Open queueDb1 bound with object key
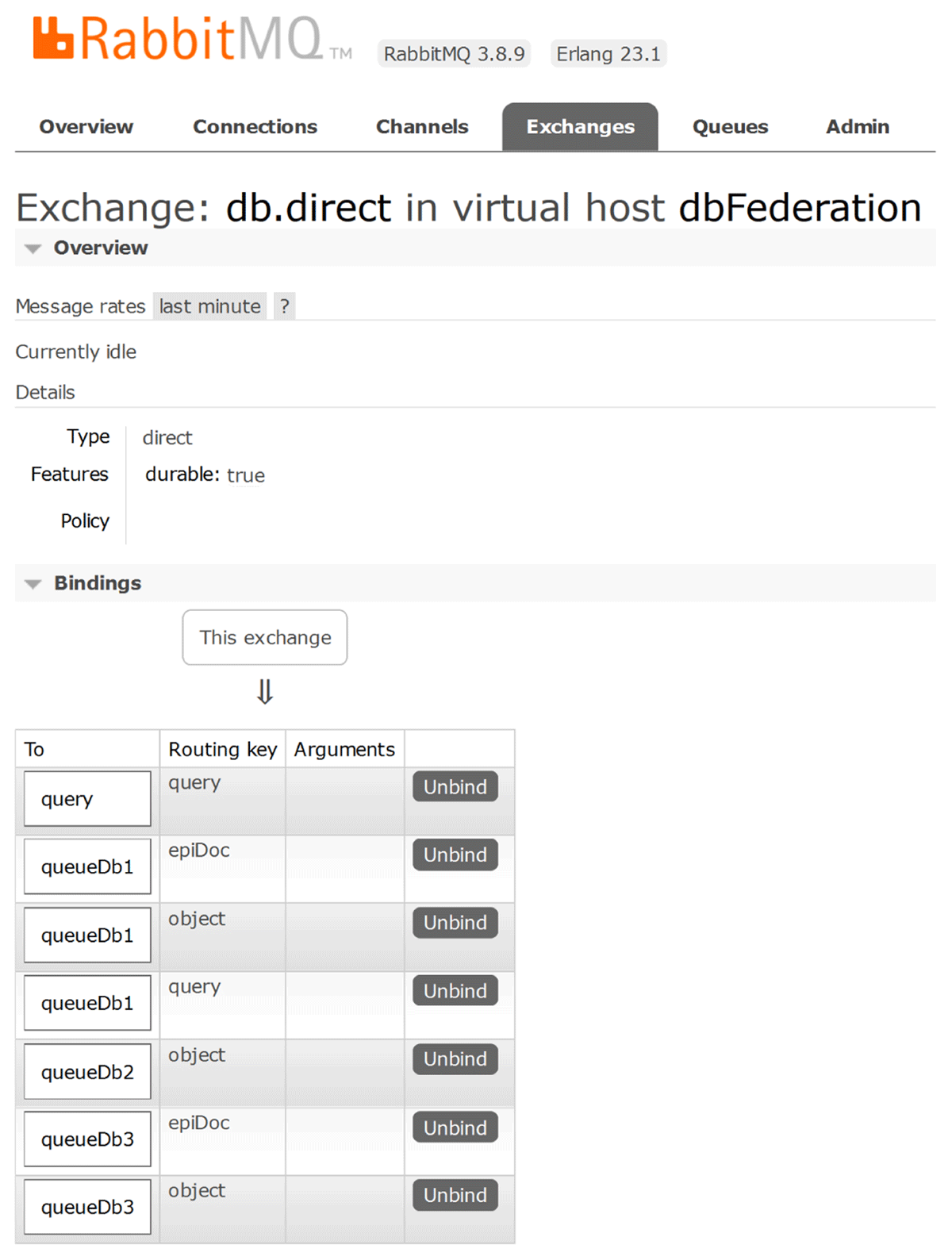 pyautogui.click(x=87, y=935)
